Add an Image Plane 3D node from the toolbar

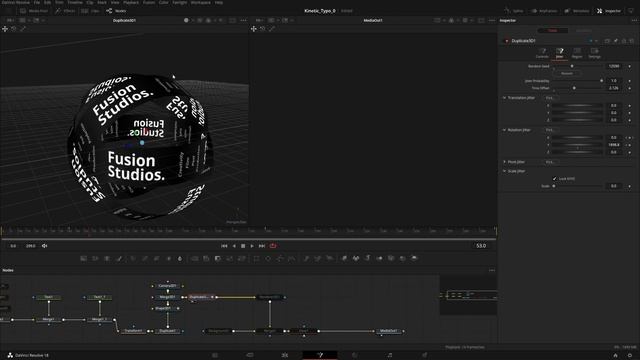[x=344, y=258]
